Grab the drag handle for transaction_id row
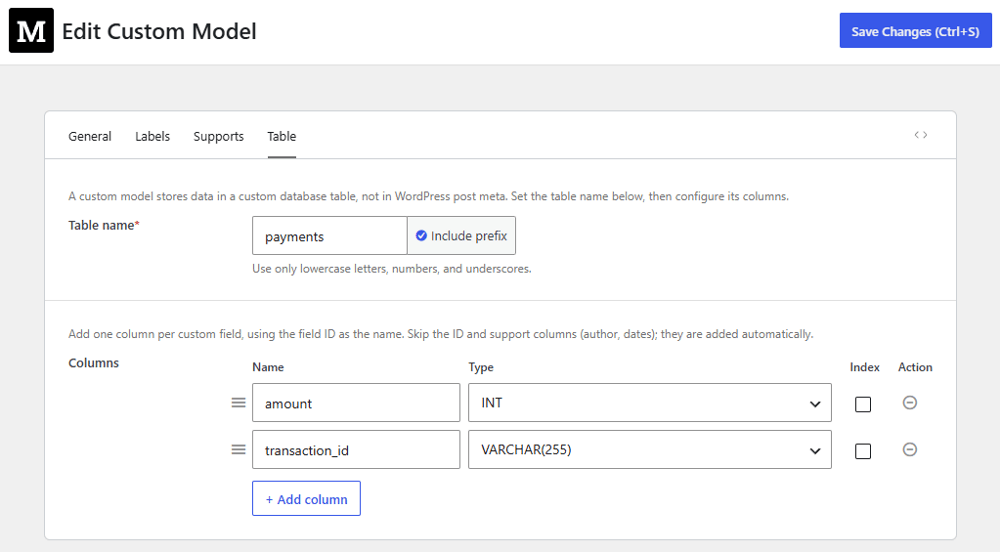The height and width of the screenshot is (552, 1000). coord(239,450)
